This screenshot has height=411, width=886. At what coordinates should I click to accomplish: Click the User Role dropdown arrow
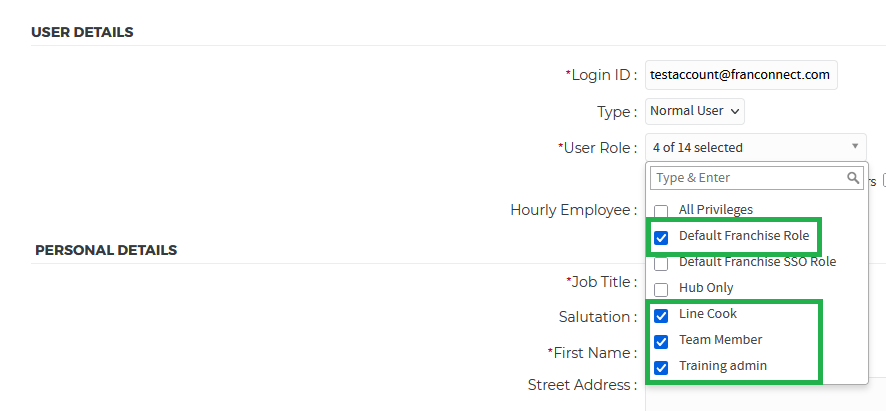coord(855,147)
